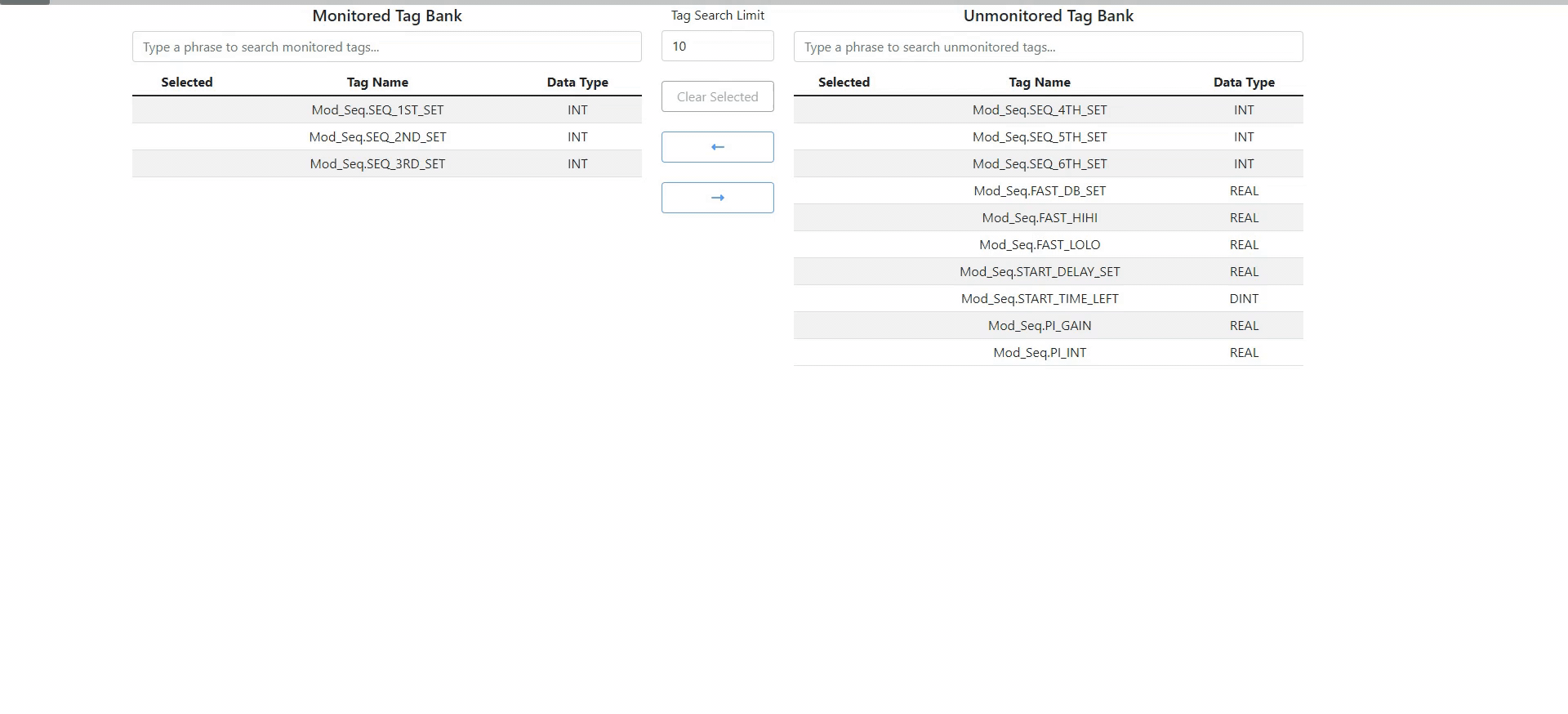Click the Clear Selected button
Image resolution: width=1568 pixels, height=714 pixels.
tap(717, 96)
